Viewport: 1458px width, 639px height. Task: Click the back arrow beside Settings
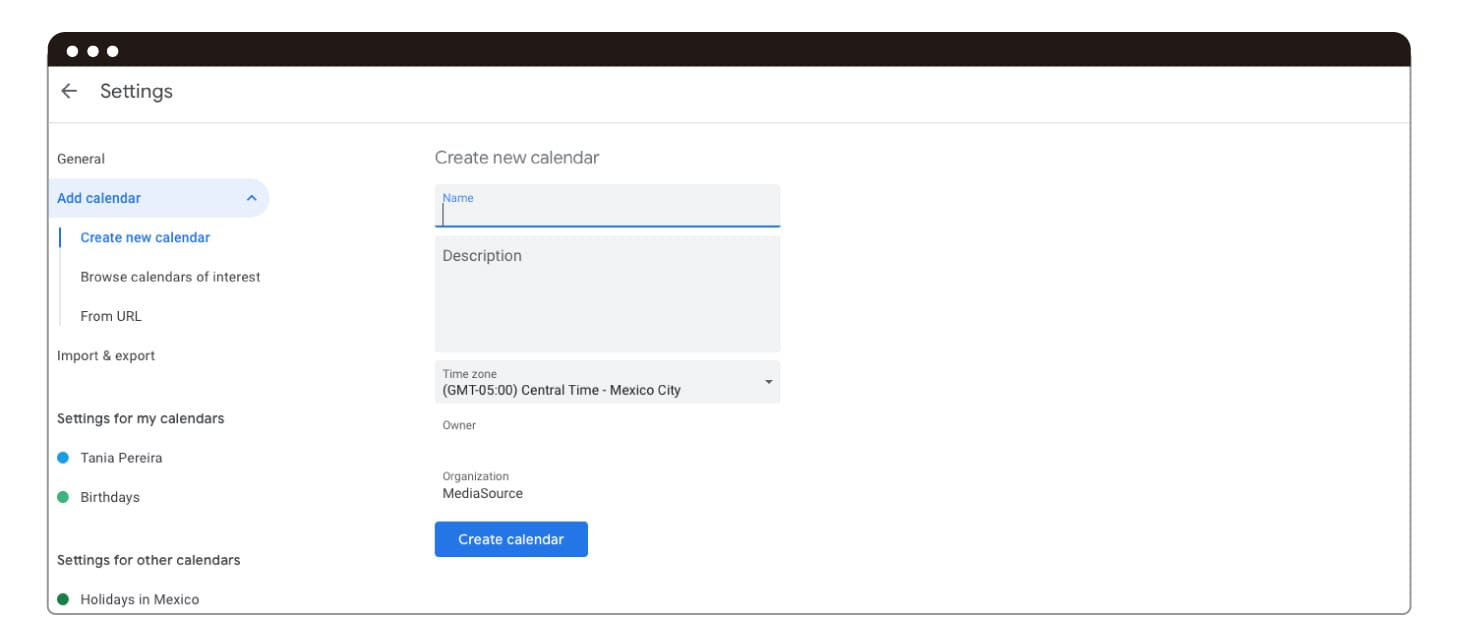[x=69, y=91]
